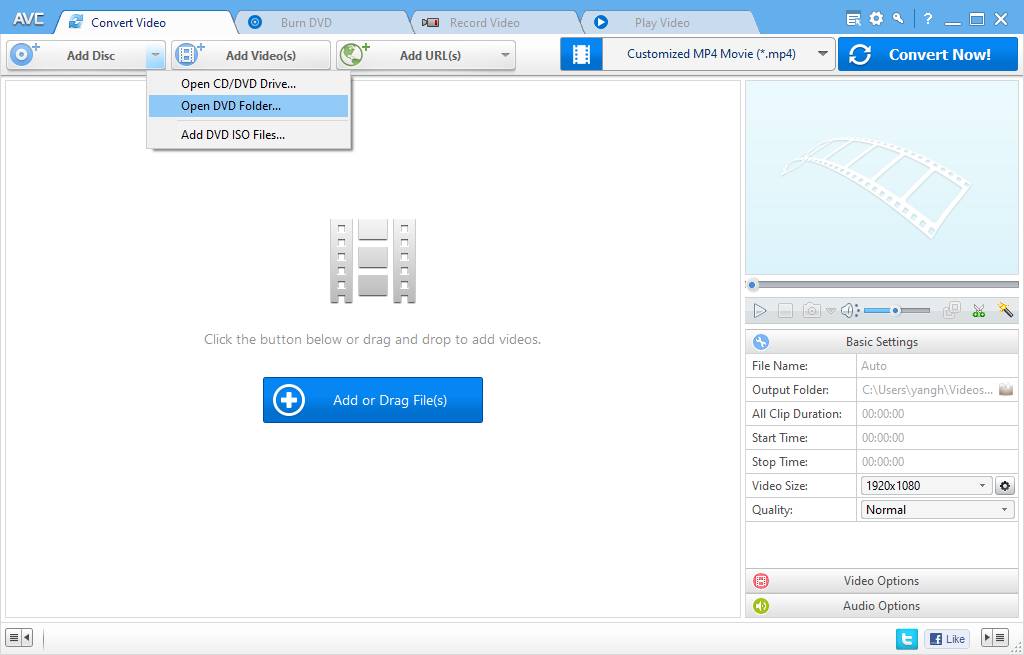
Task: Open video effects via the magic wand icon
Action: [x=1005, y=310]
